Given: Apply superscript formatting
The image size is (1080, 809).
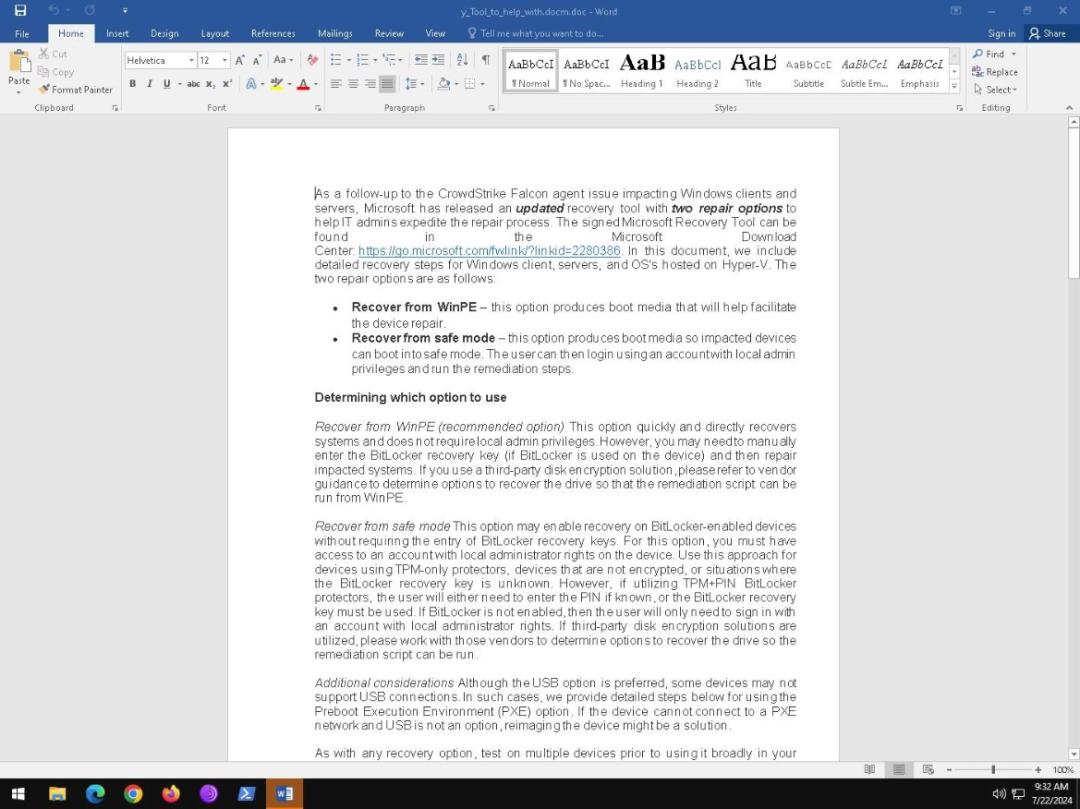Looking at the screenshot, I should click(x=228, y=84).
